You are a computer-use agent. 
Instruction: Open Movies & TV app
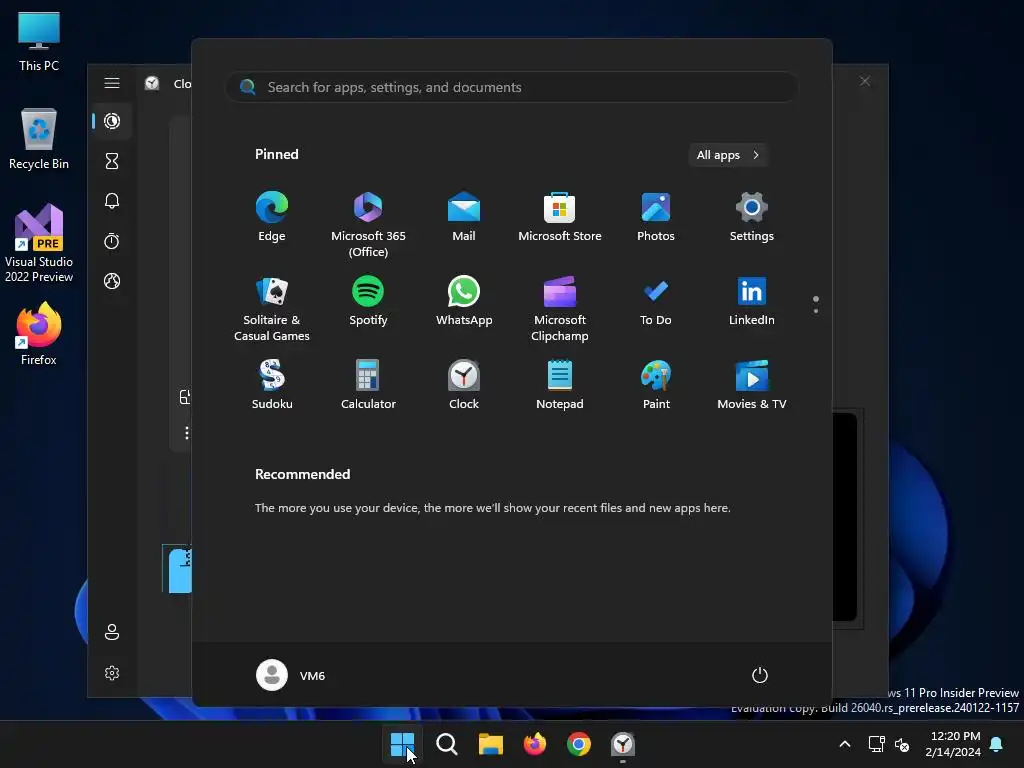752,385
